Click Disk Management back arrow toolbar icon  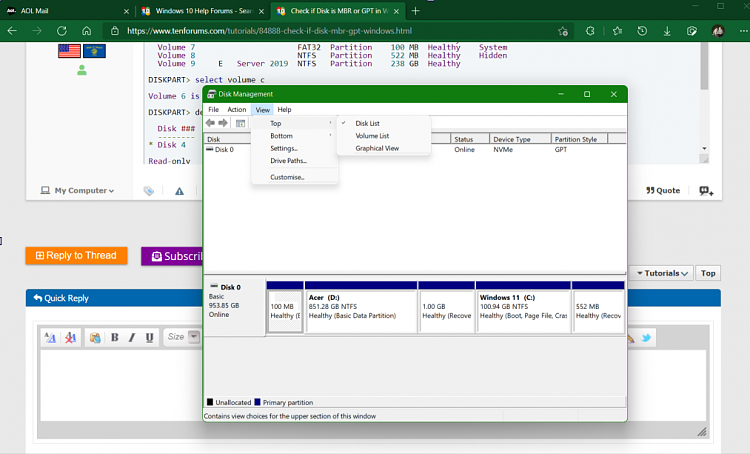(x=210, y=123)
